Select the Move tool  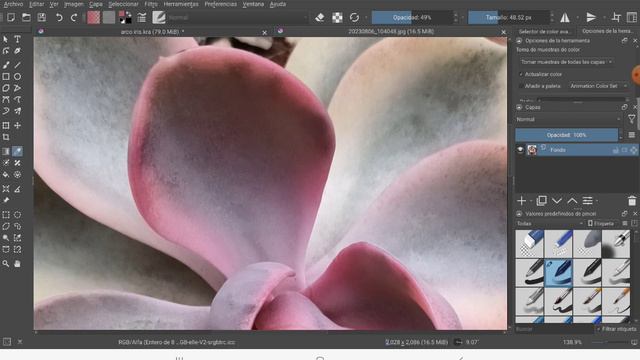pos(18,125)
